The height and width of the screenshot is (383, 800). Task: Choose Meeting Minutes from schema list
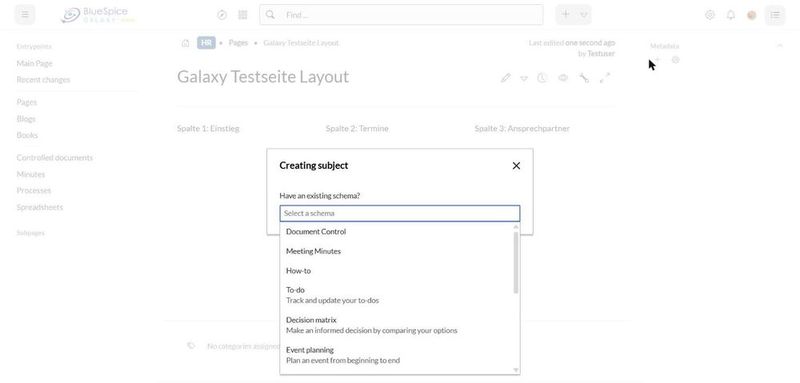pyautogui.click(x=399, y=251)
